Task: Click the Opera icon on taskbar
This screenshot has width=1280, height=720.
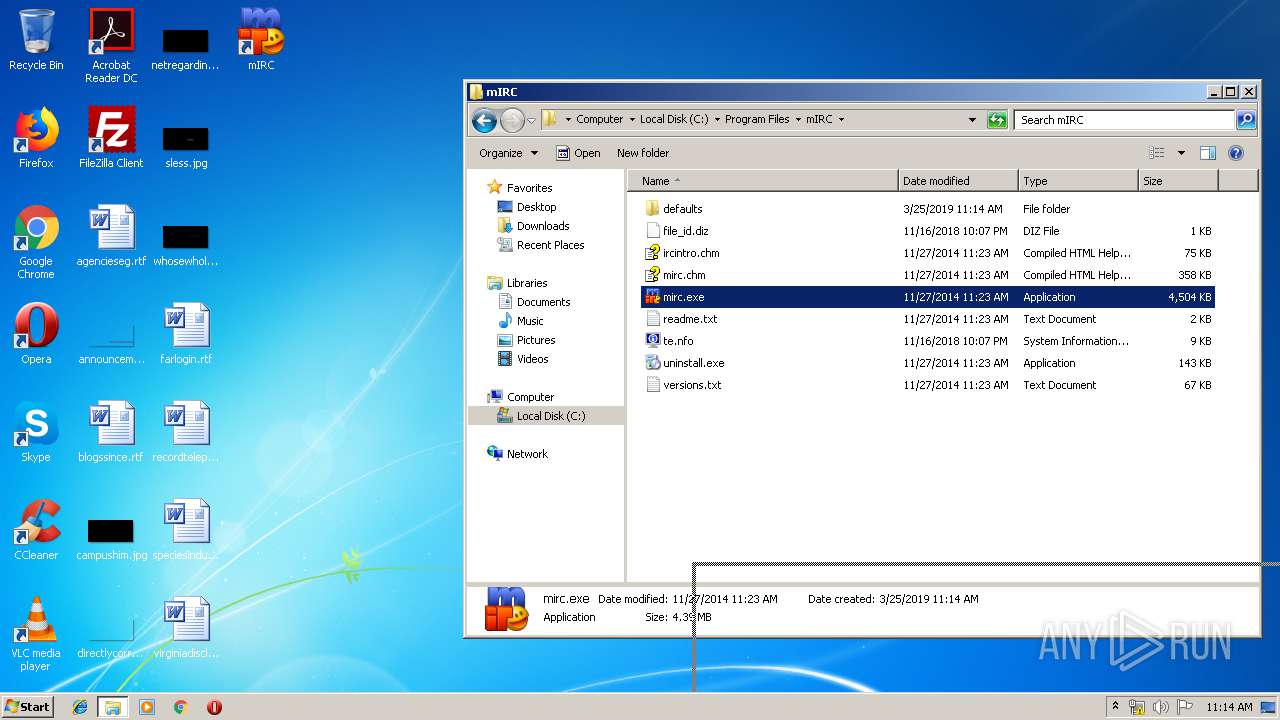Action: coord(214,707)
